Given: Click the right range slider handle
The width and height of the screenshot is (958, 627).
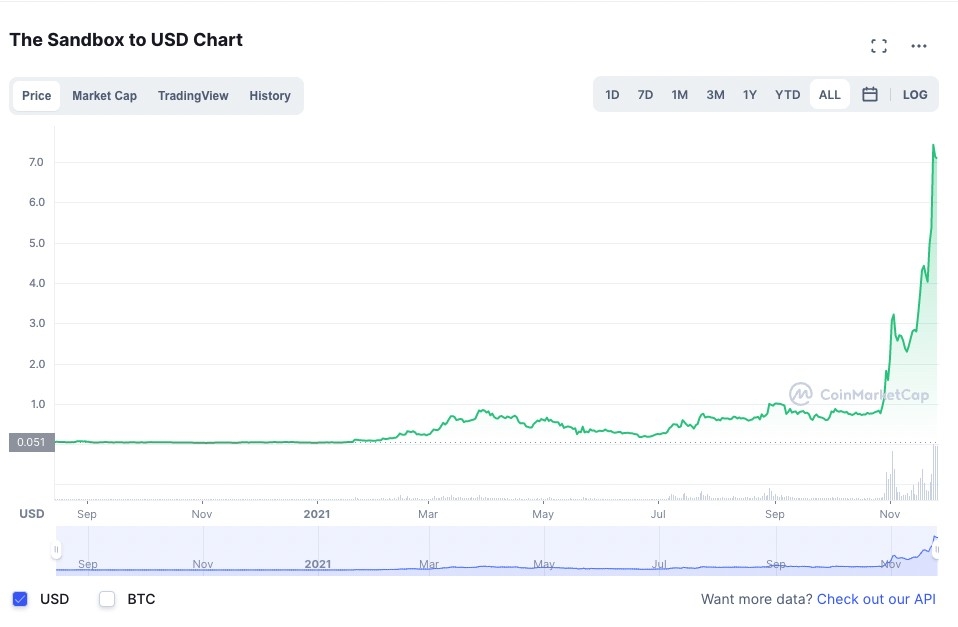Looking at the screenshot, I should 937,549.
